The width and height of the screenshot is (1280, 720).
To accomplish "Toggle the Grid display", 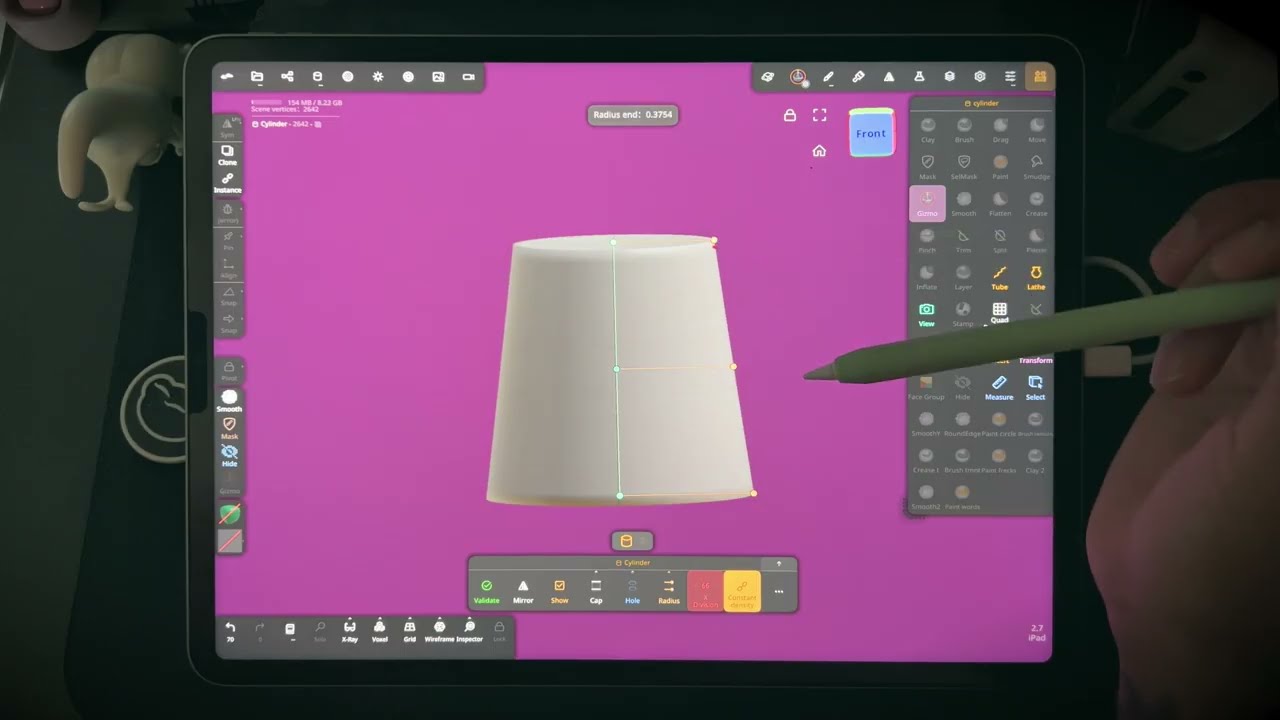I will 409,631.
